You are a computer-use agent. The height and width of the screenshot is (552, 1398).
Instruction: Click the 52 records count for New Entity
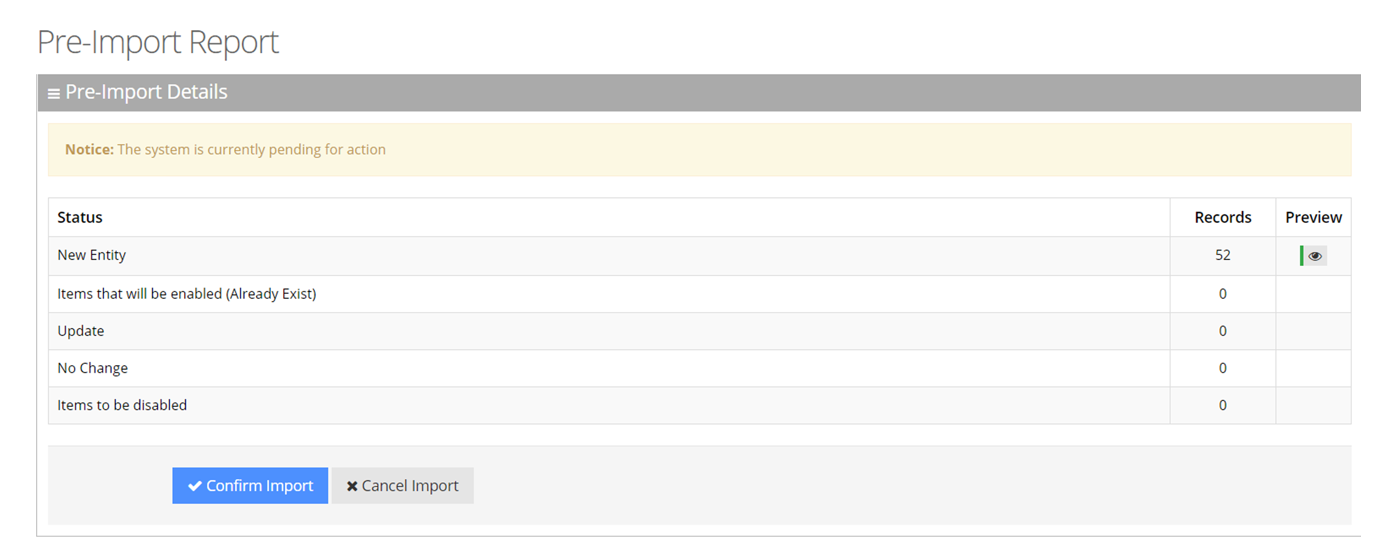pos(1223,255)
